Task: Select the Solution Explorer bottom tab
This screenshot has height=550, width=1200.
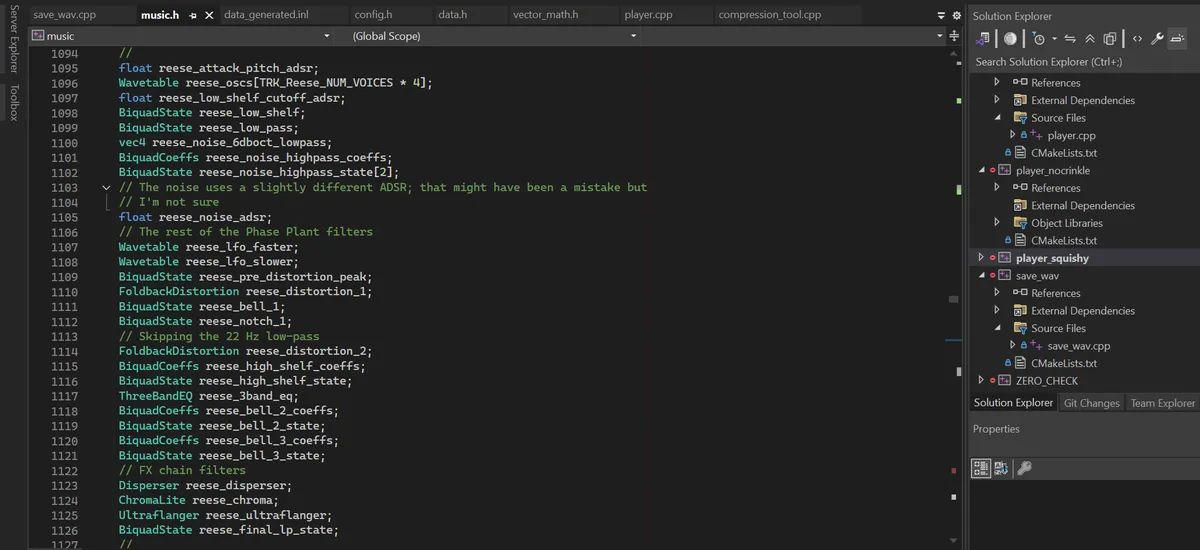Action: point(1013,403)
